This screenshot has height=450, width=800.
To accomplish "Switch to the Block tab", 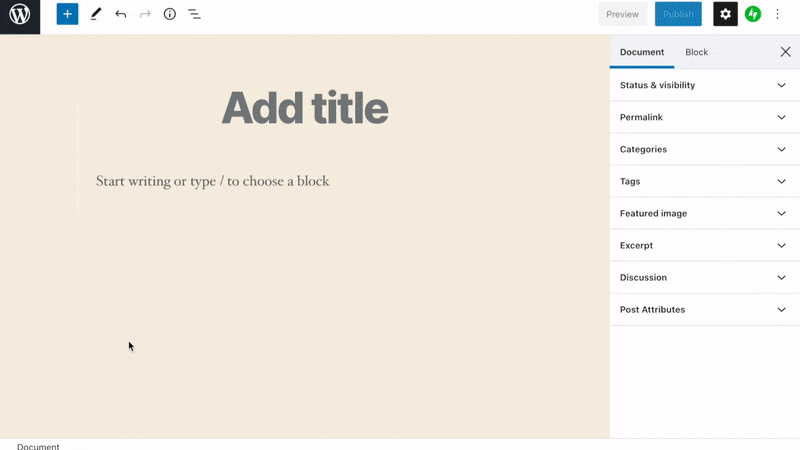I will tap(696, 52).
